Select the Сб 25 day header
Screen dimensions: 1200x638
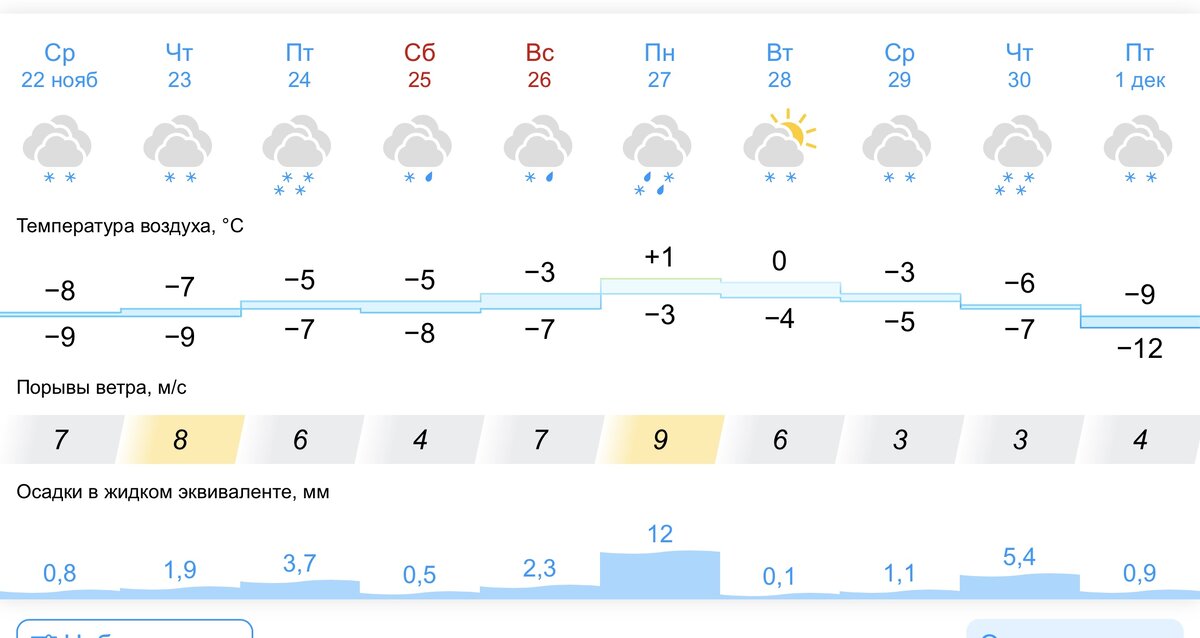click(419, 67)
